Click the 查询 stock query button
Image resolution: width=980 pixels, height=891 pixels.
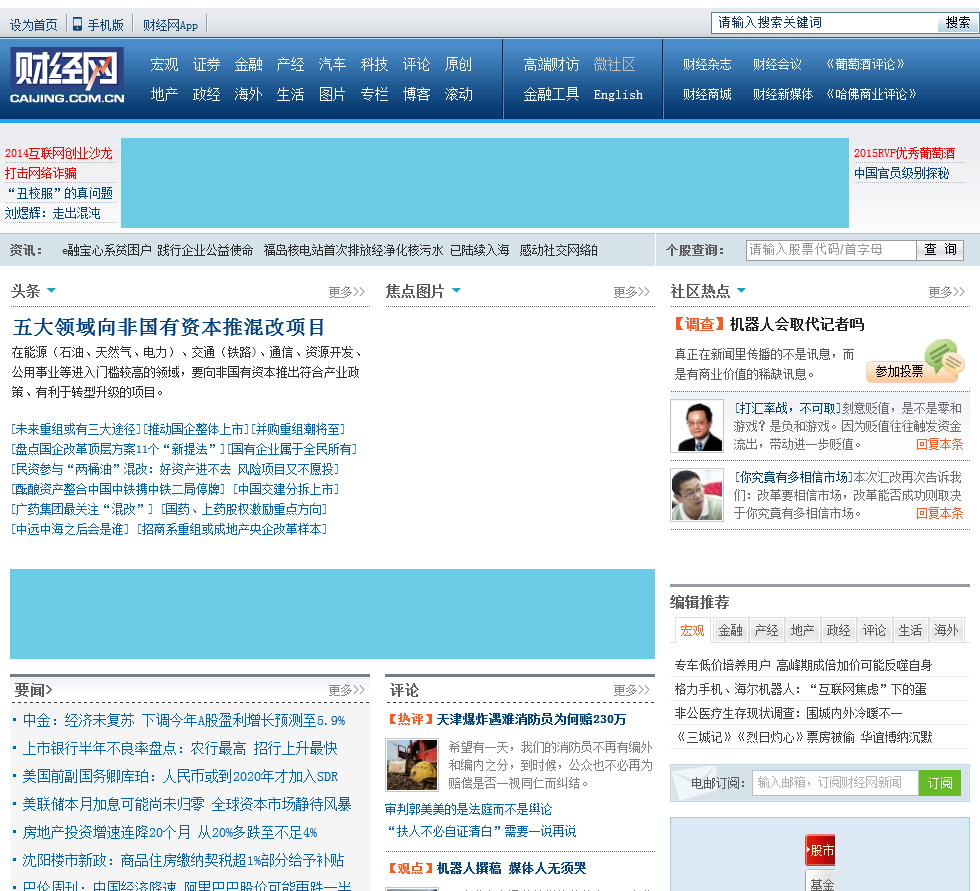pyautogui.click(x=941, y=250)
